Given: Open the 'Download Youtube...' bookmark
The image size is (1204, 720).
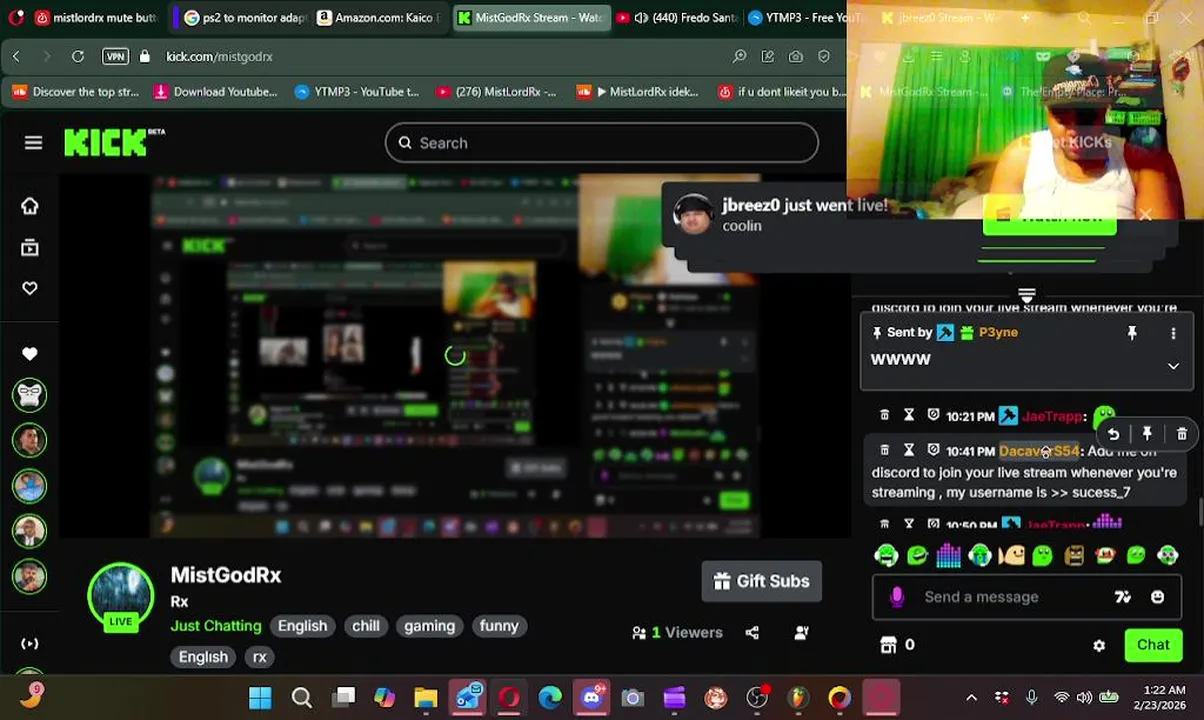Looking at the screenshot, I should (x=215, y=92).
